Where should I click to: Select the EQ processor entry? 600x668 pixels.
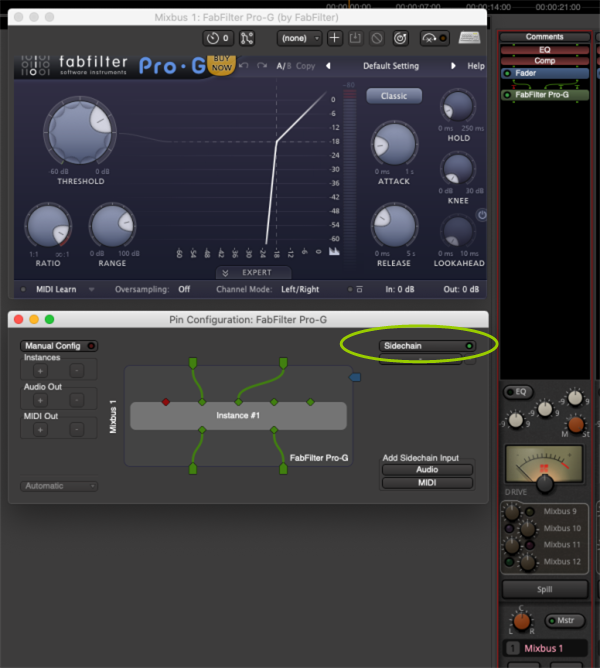pyautogui.click(x=544, y=50)
